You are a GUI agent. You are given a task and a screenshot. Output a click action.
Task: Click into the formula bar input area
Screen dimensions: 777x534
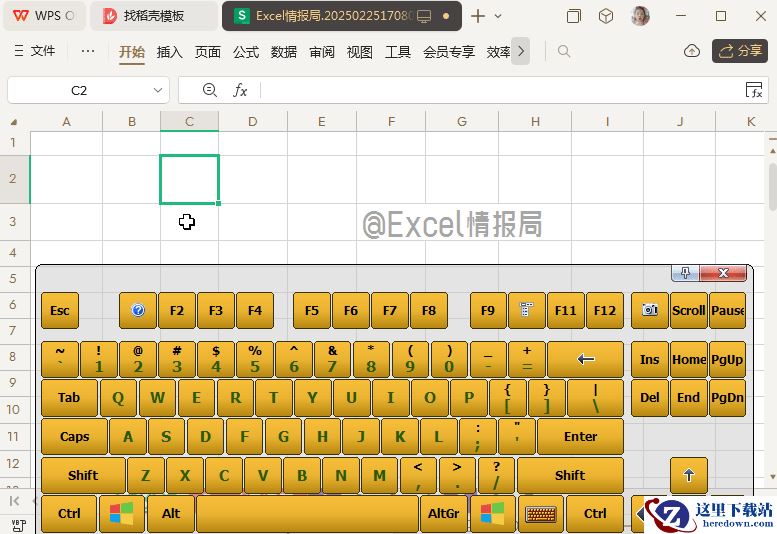point(500,90)
